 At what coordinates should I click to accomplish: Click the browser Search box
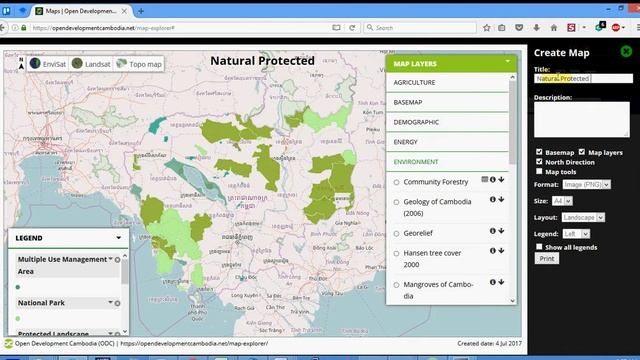[420, 28]
